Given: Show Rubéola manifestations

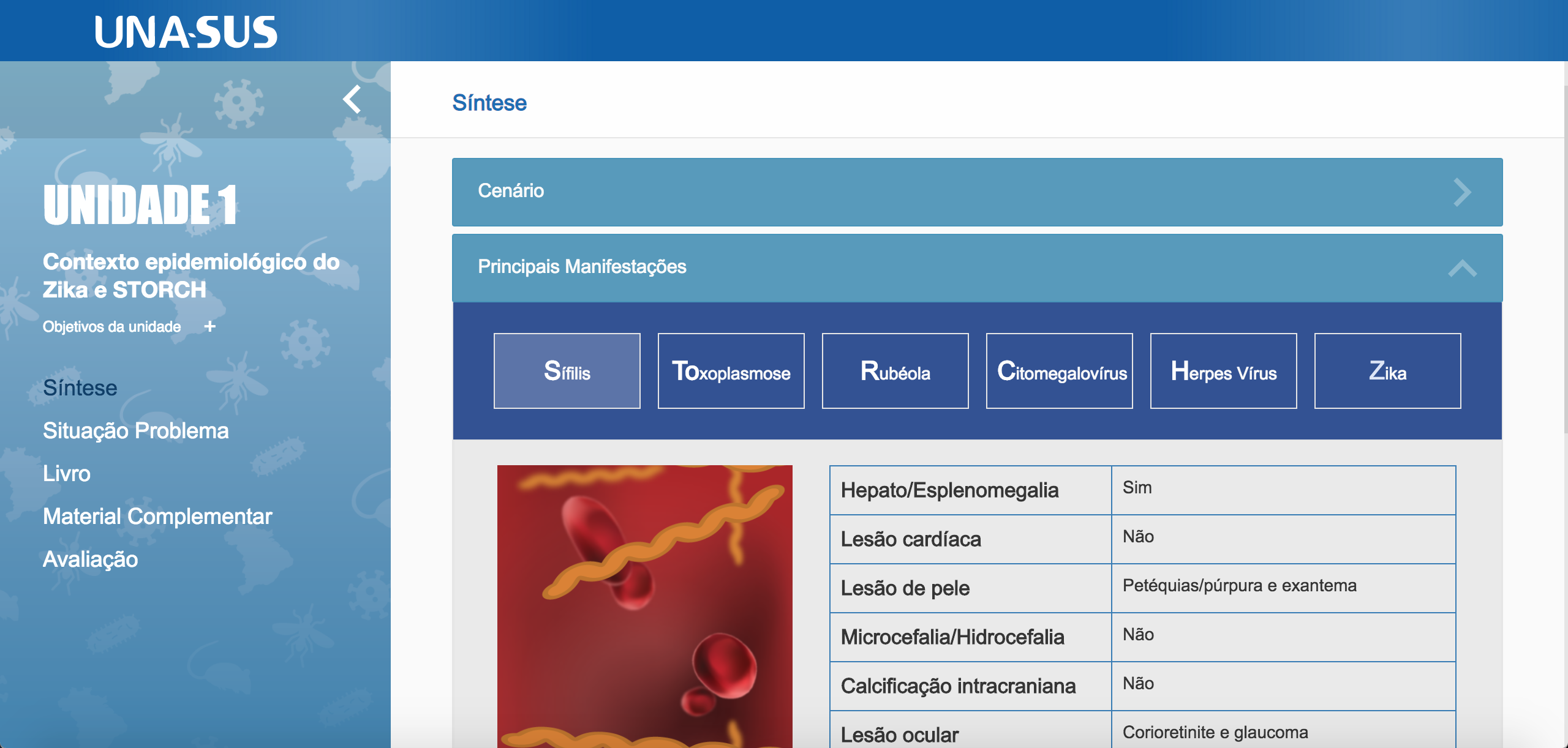Looking at the screenshot, I should [x=895, y=371].
